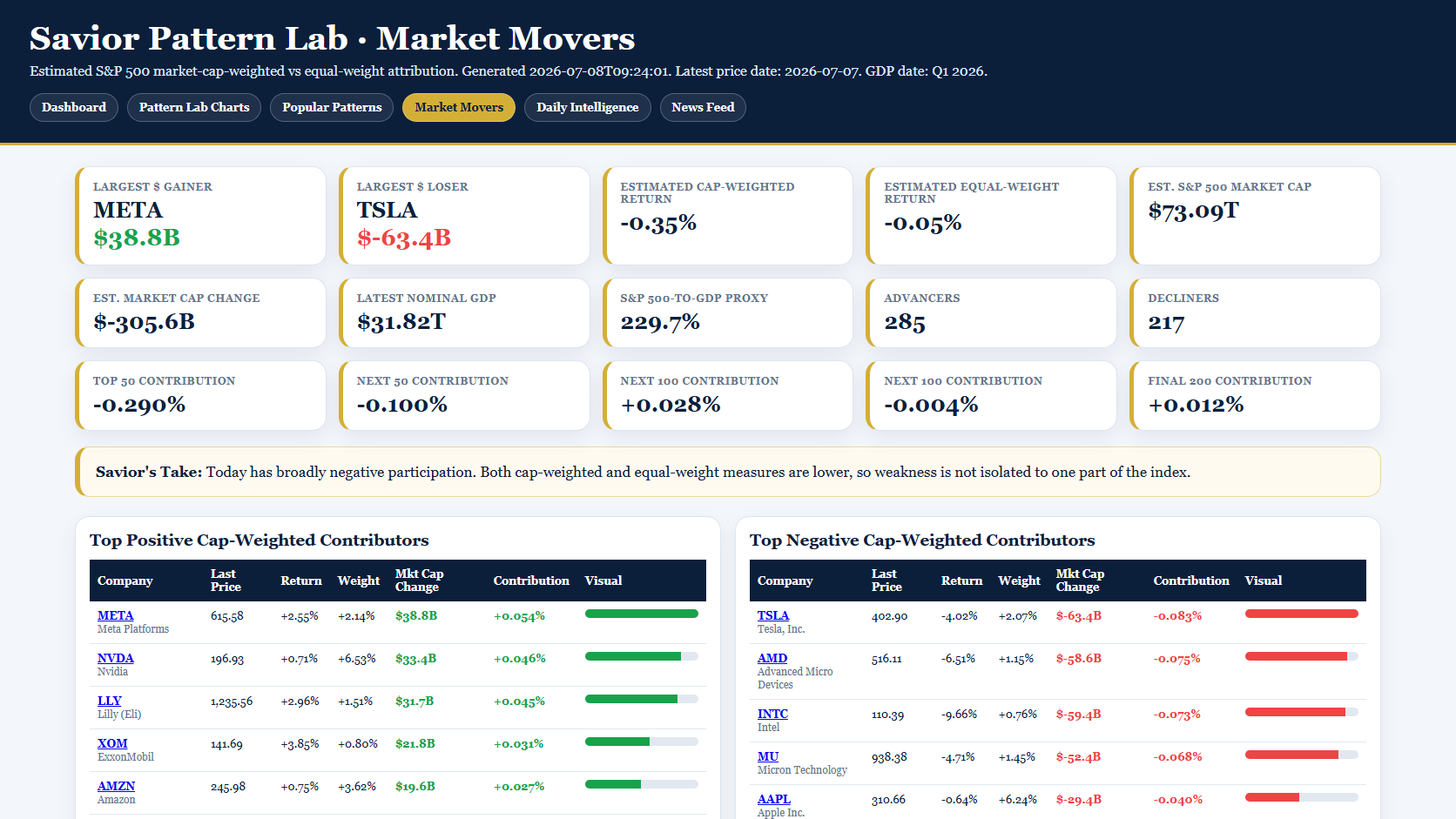
Task: Click the 938.38 last price cell
Action: click(889, 757)
